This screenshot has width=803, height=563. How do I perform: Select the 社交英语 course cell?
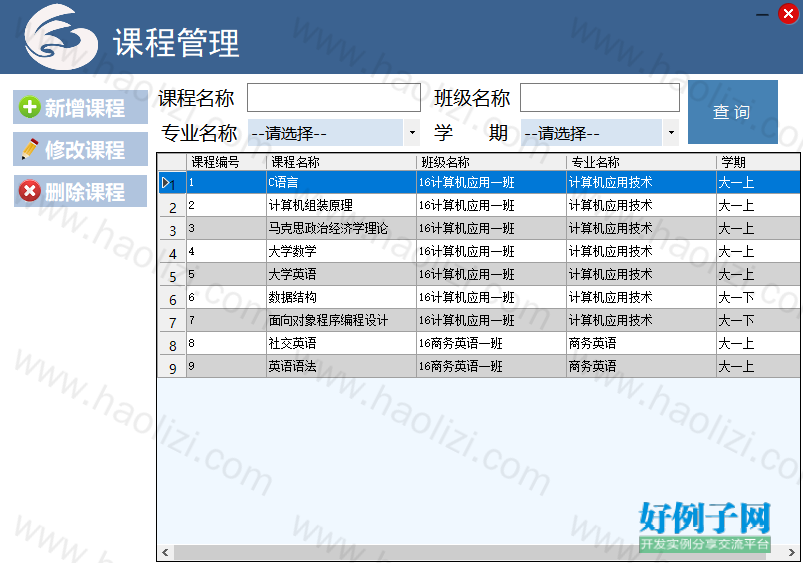click(342, 343)
